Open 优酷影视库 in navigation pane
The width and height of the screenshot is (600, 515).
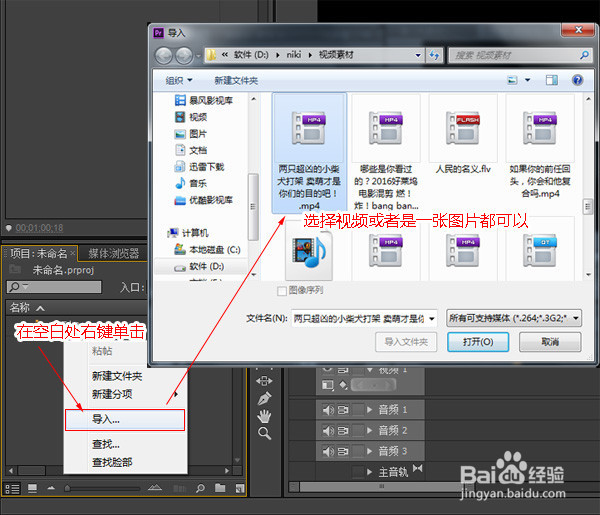[203, 200]
